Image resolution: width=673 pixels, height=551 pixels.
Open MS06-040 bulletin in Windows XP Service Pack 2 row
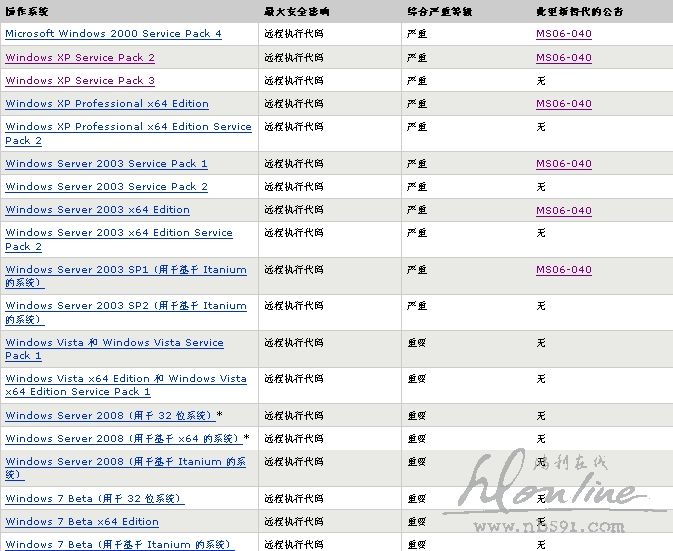pyautogui.click(x=564, y=58)
